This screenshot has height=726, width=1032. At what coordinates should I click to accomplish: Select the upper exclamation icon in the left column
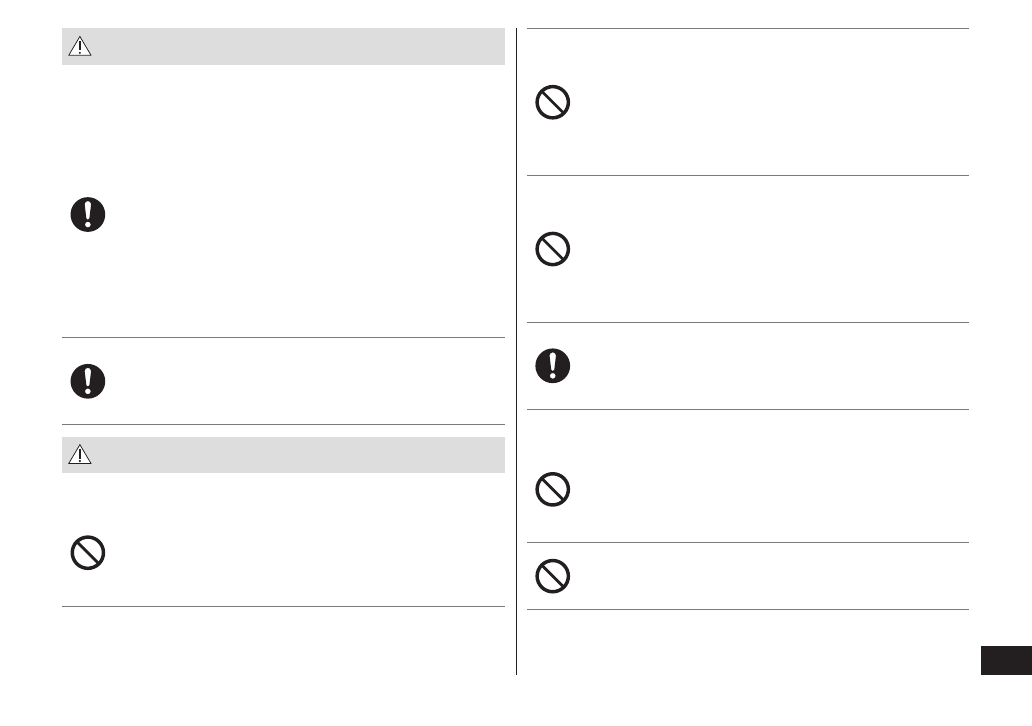(x=89, y=215)
